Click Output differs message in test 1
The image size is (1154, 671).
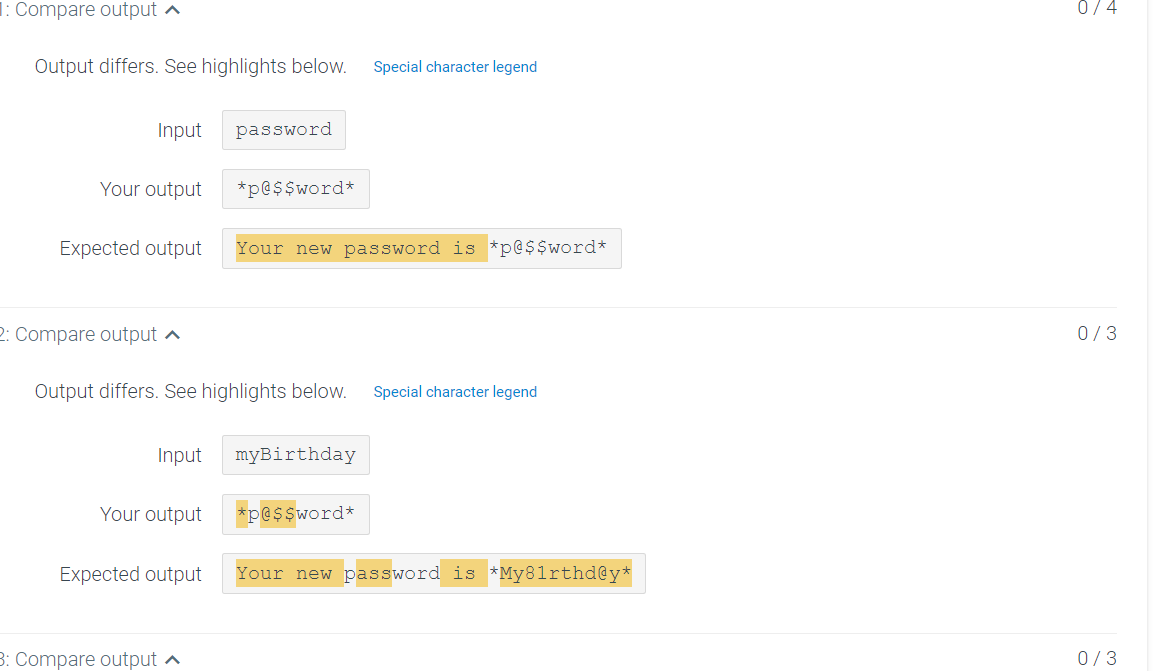(190, 66)
